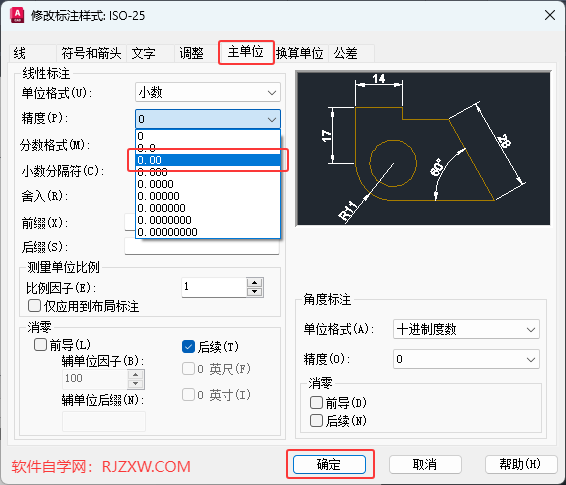The height and width of the screenshot is (485, 566).
Task: Uncheck the 后续(T) checkbox
Action: click(210, 347)
